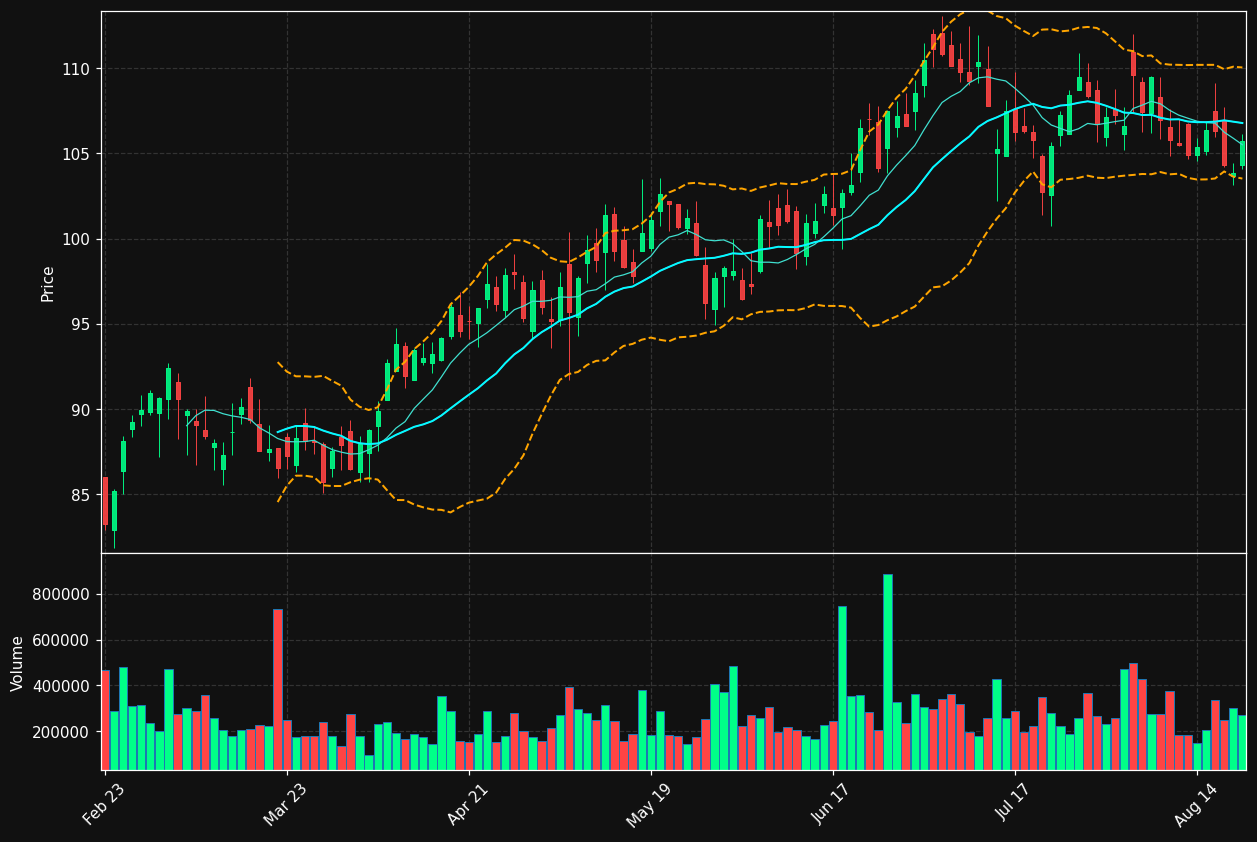Click the May 19 date label
The width and height of the screenshot is (1257, 842).
click(x=649, y=804)
